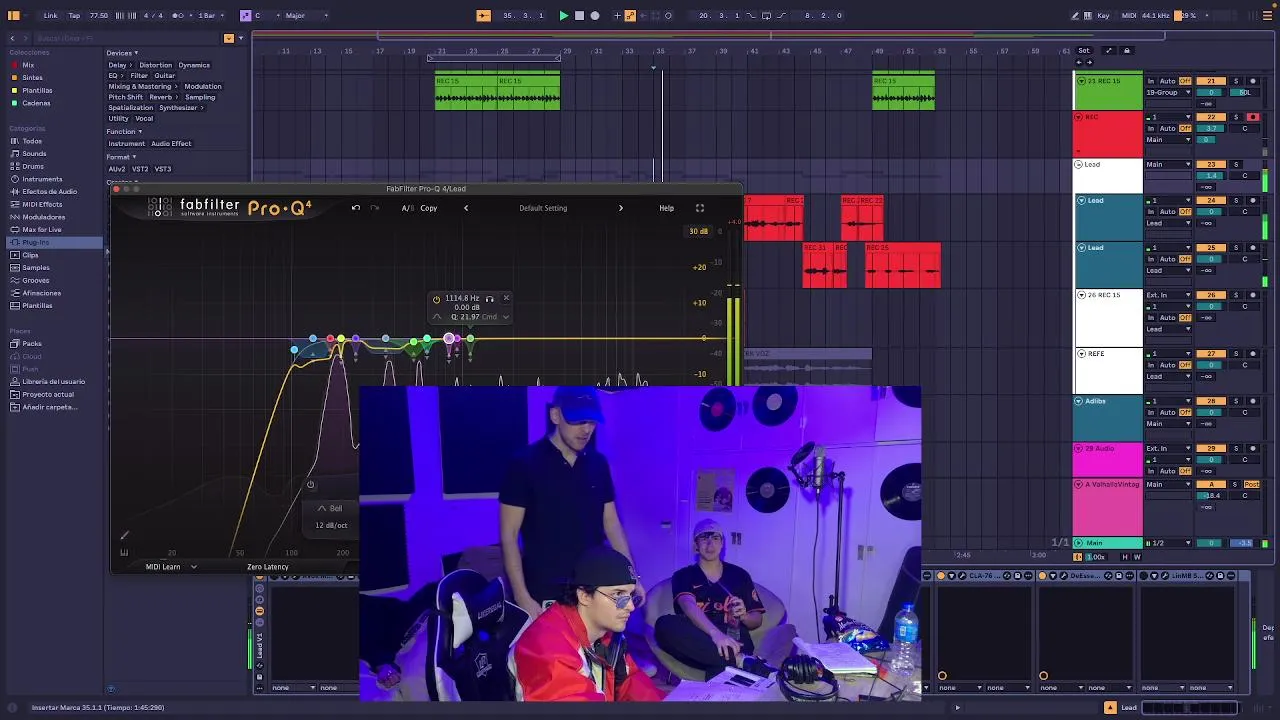Set monitor to In on Lead track 24

click(x=1151, y=212)
